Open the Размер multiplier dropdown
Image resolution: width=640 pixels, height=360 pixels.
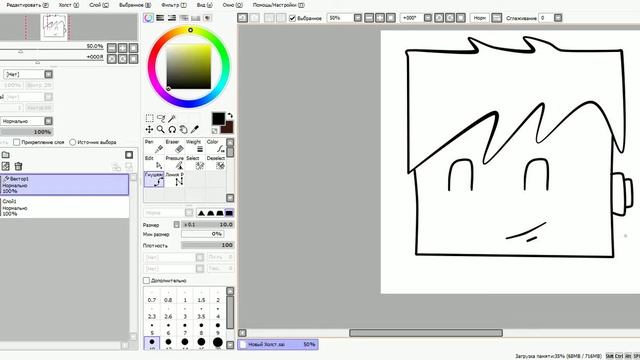tap(176, 224)
